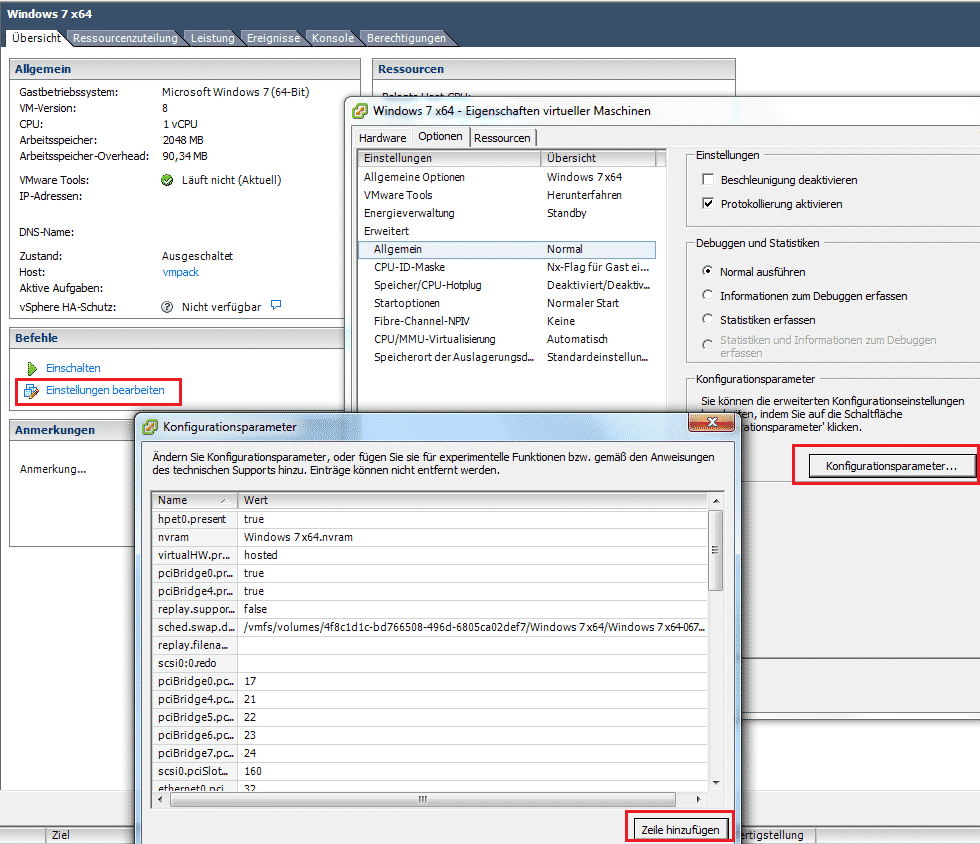This screenshot has height=844, width=980.
Task: Select the scsi0:0.redo parameter row
Action: pos(430,663)
